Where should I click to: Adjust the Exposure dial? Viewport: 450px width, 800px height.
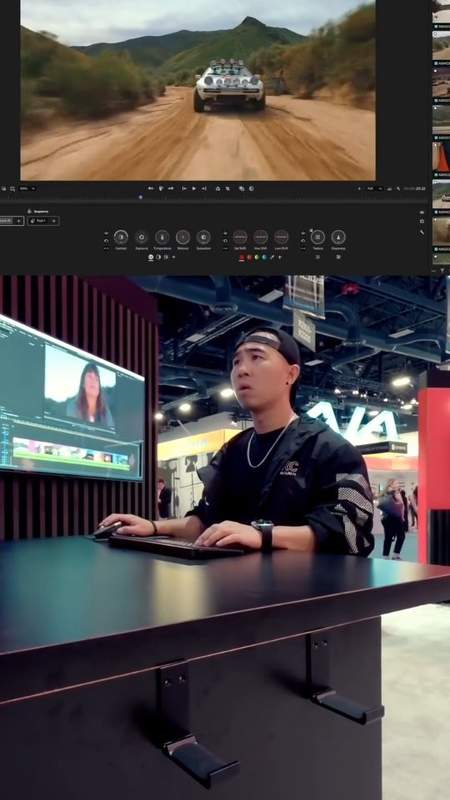141,237
